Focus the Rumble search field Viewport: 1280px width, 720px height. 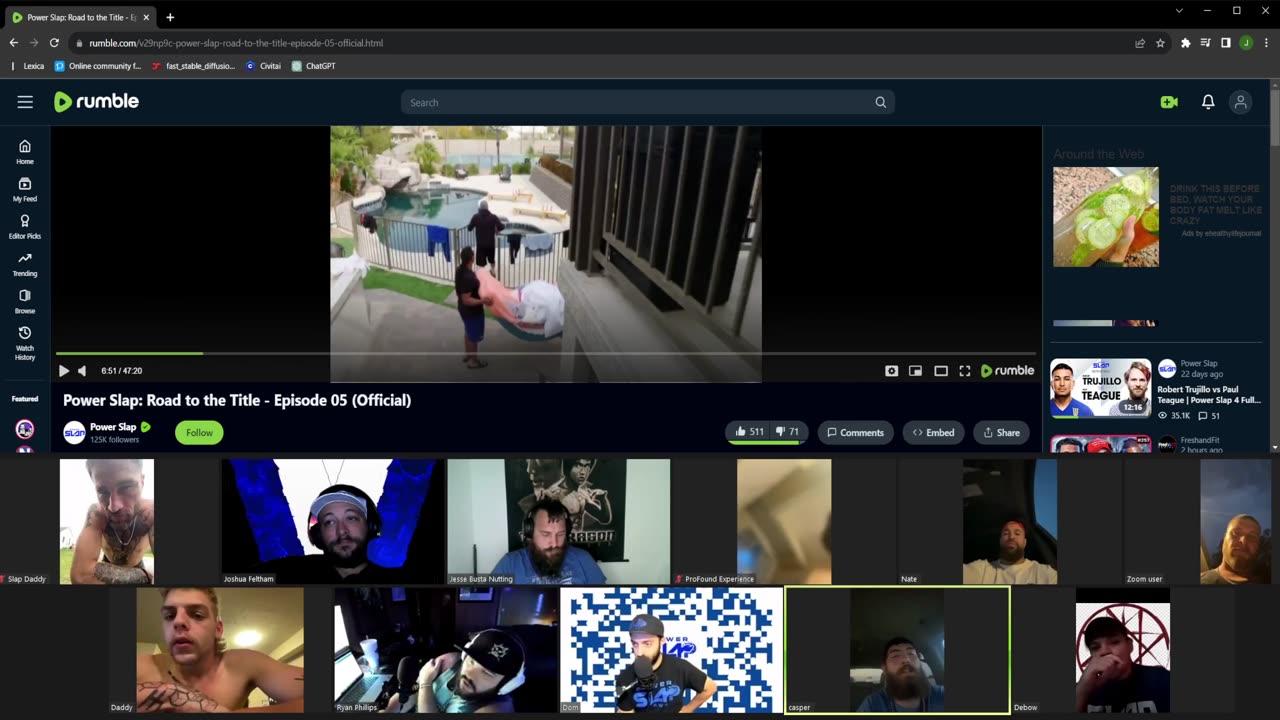[647, 102]
